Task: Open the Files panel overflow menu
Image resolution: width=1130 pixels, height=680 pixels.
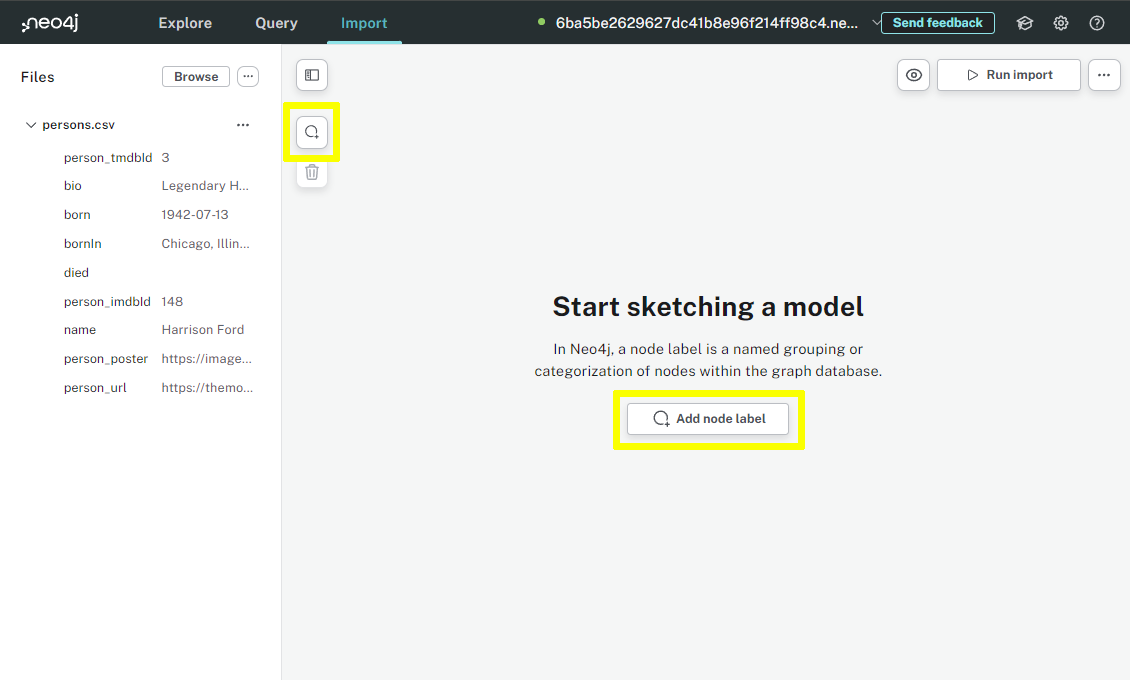Action: pyautogui.click(x=247, y=76)
